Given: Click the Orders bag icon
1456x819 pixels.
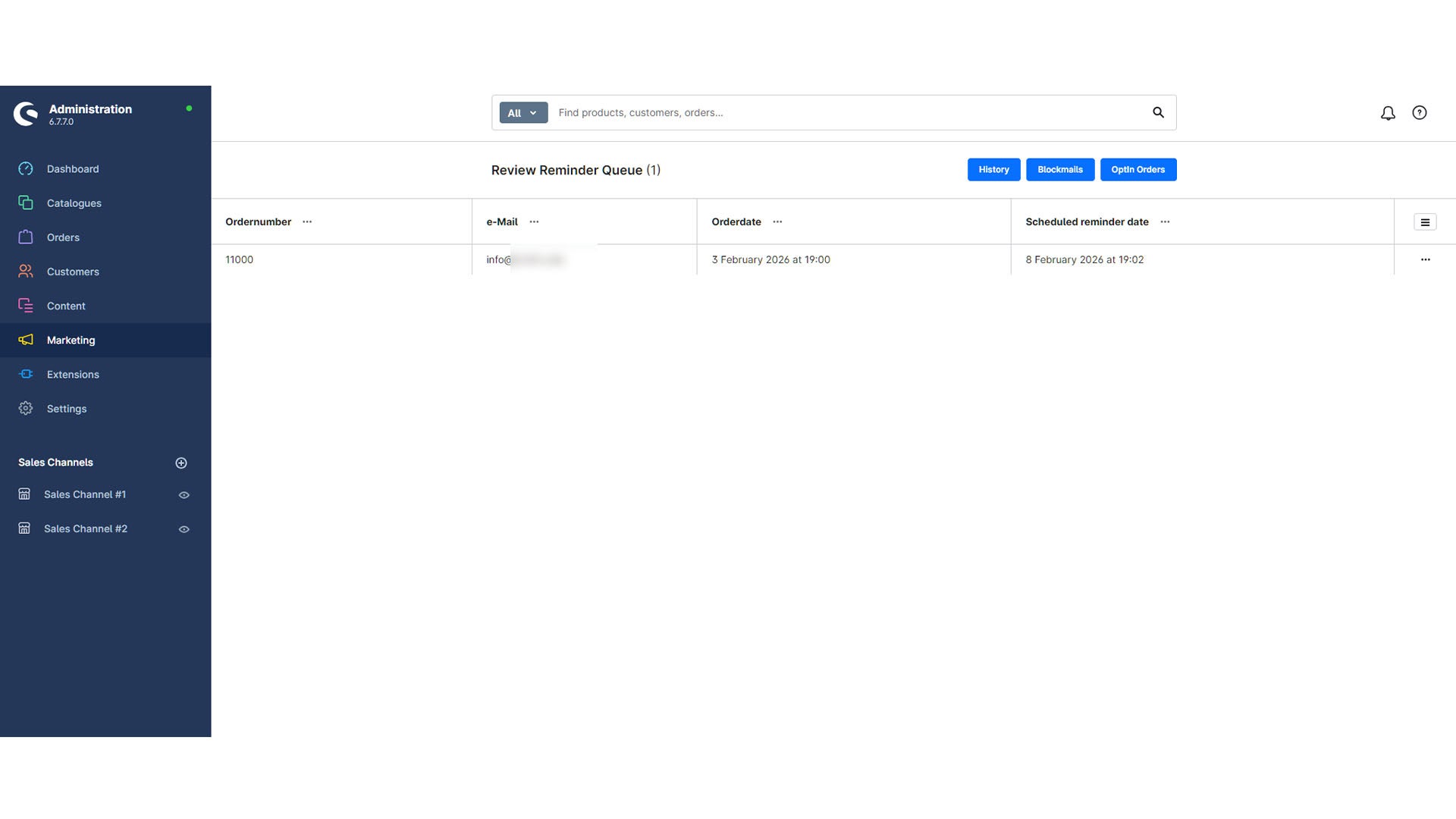Looking at the screenshot, I should point(26,237).
